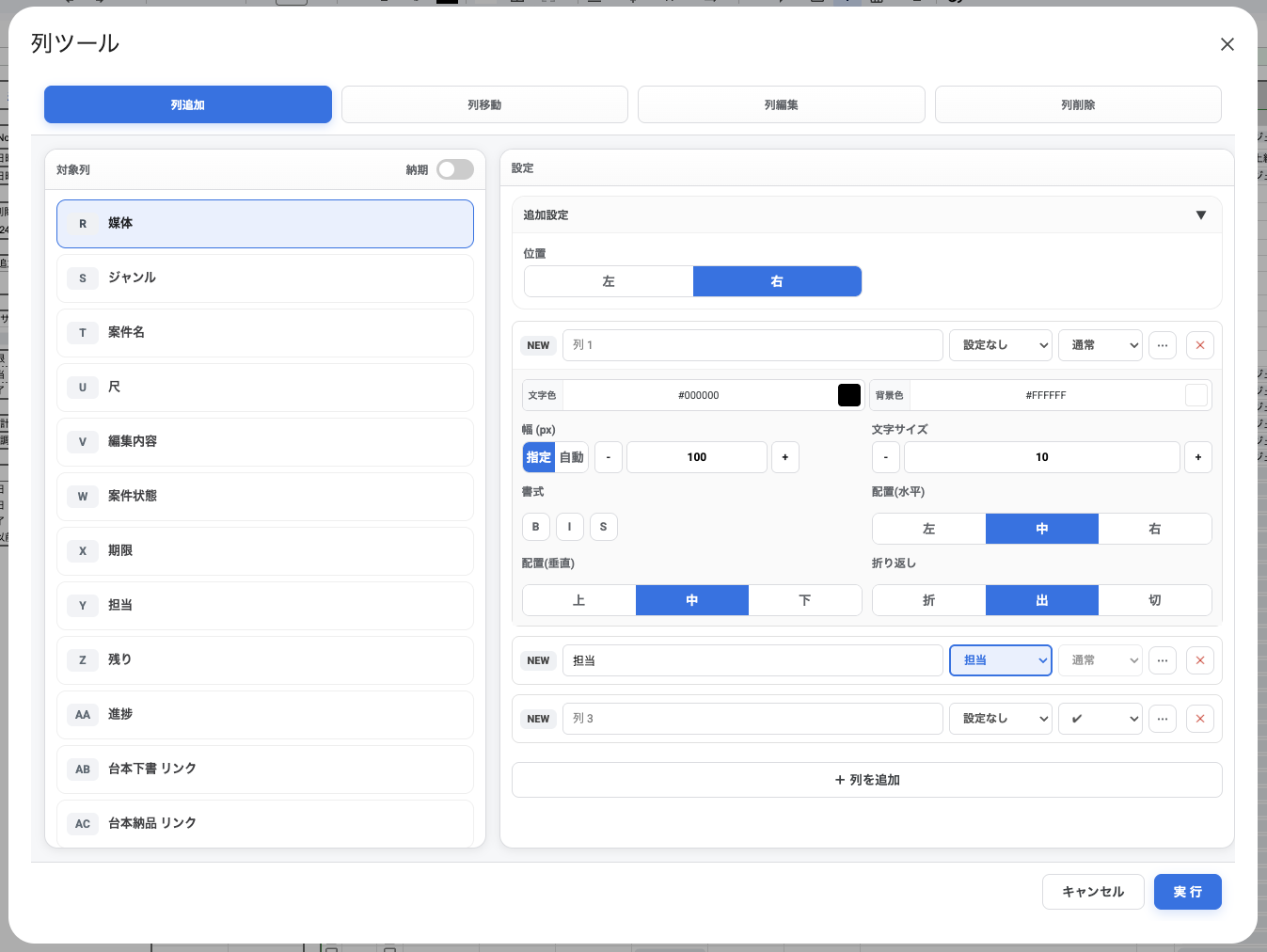Toggle italic formatting button I

tap(570, 527)
